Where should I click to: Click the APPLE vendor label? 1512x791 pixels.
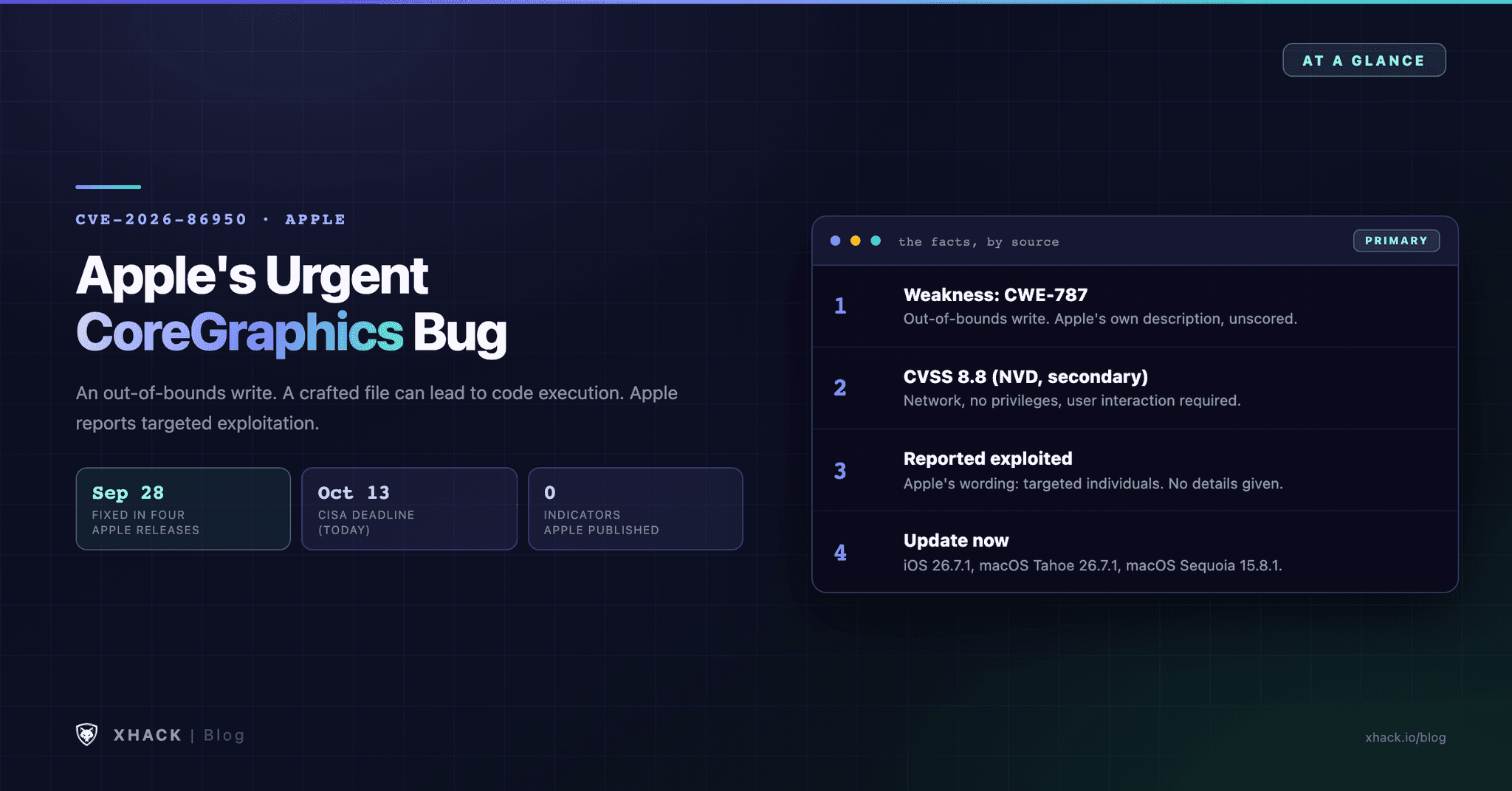pos(315,219)
